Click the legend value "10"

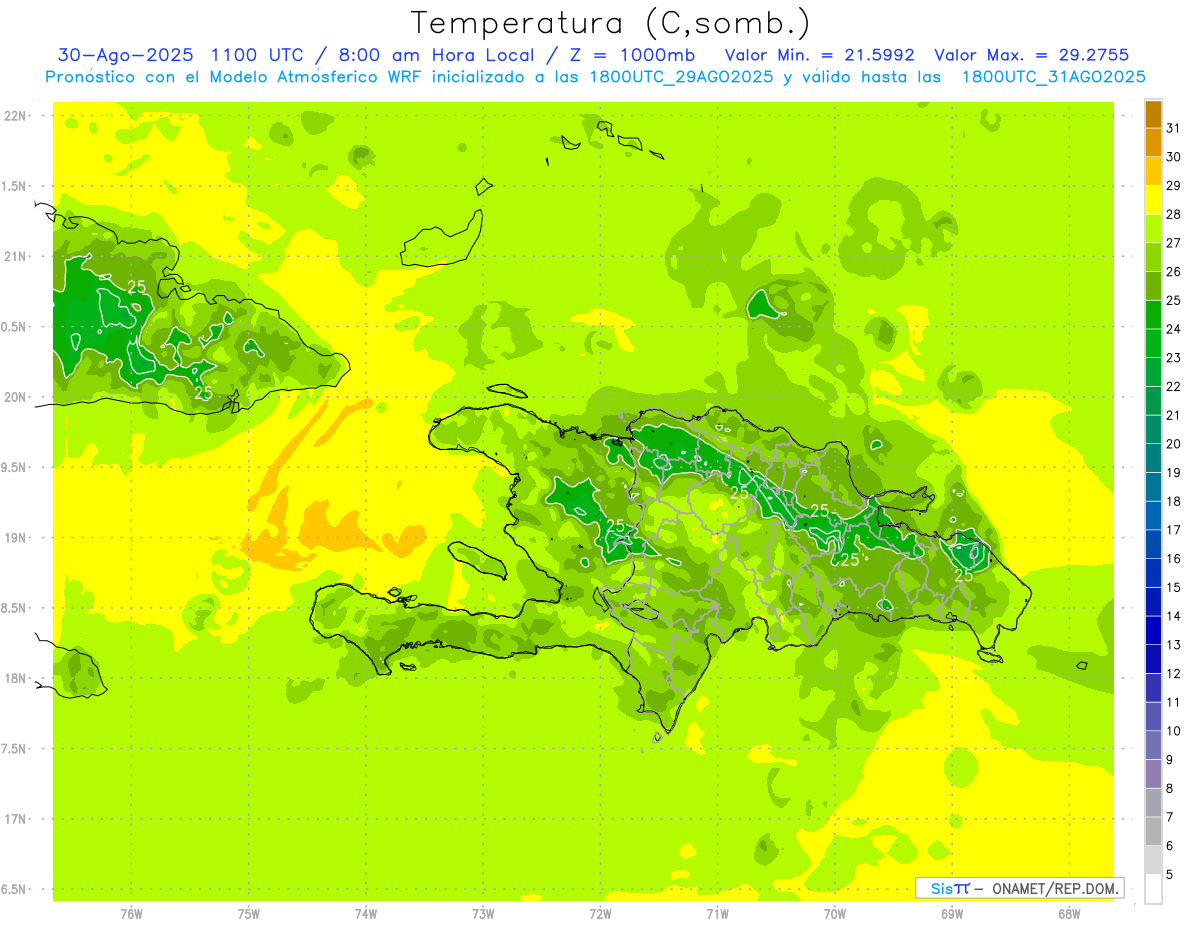click(x=1173, y=731)
